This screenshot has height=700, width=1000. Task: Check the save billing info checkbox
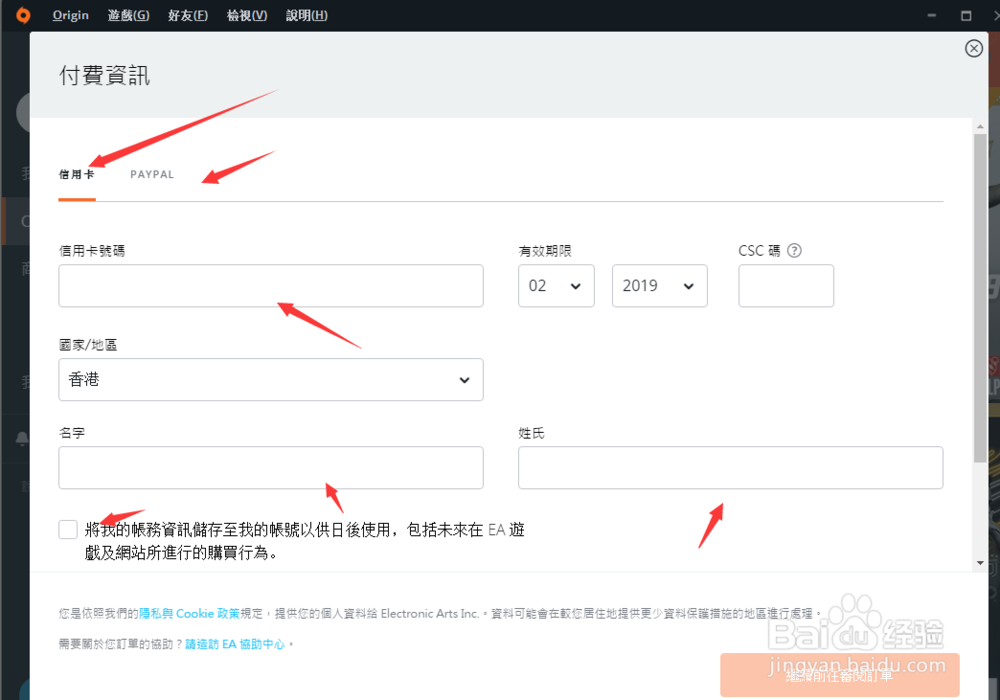tap(68, 529)
